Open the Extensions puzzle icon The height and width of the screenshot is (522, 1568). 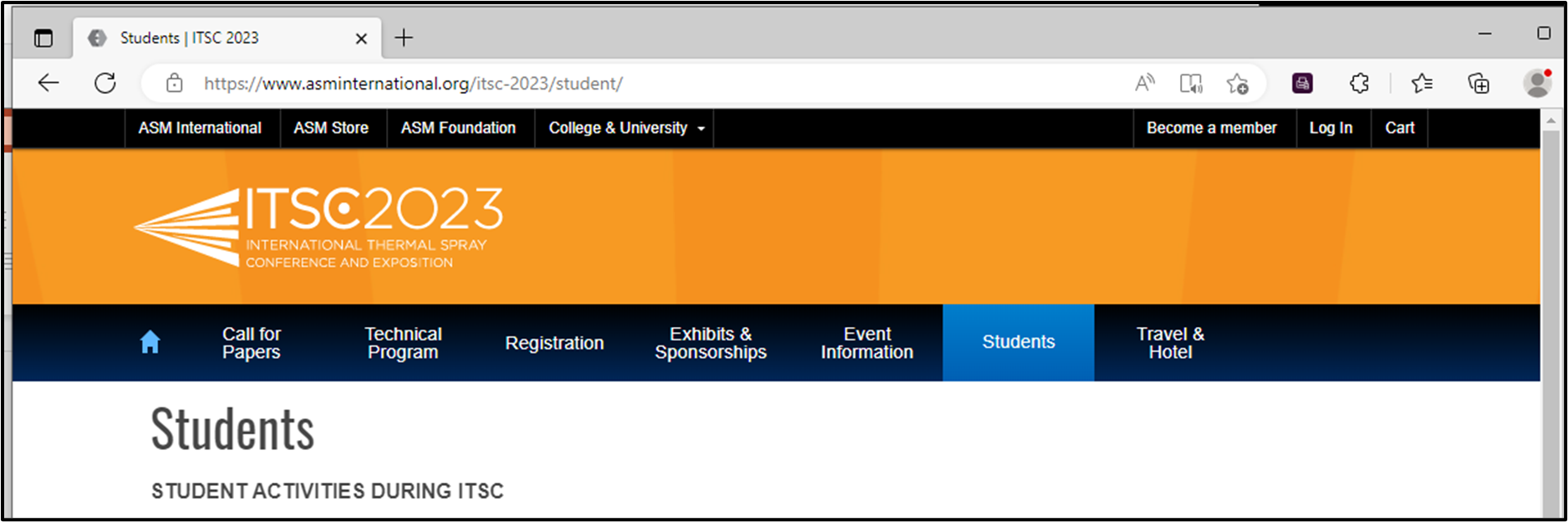(x=1359, y=83)
